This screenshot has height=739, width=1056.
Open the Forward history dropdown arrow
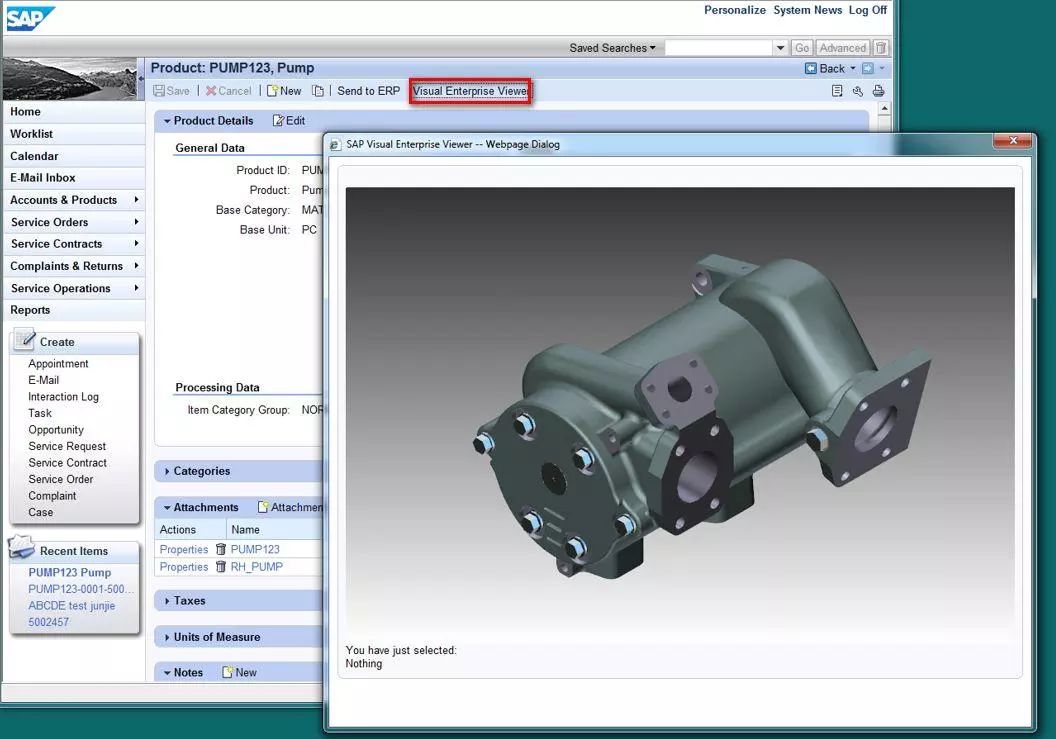click(882, 69)
